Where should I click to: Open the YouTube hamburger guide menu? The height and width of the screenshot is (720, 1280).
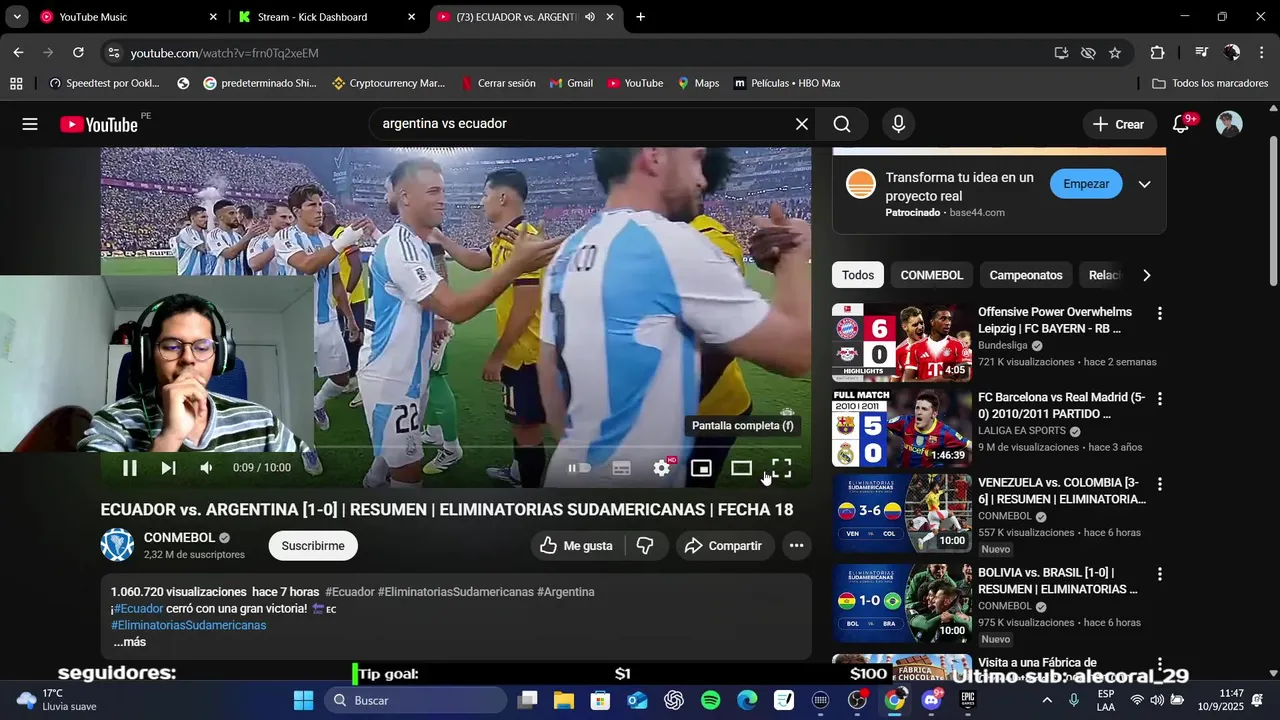pos(30,124)
